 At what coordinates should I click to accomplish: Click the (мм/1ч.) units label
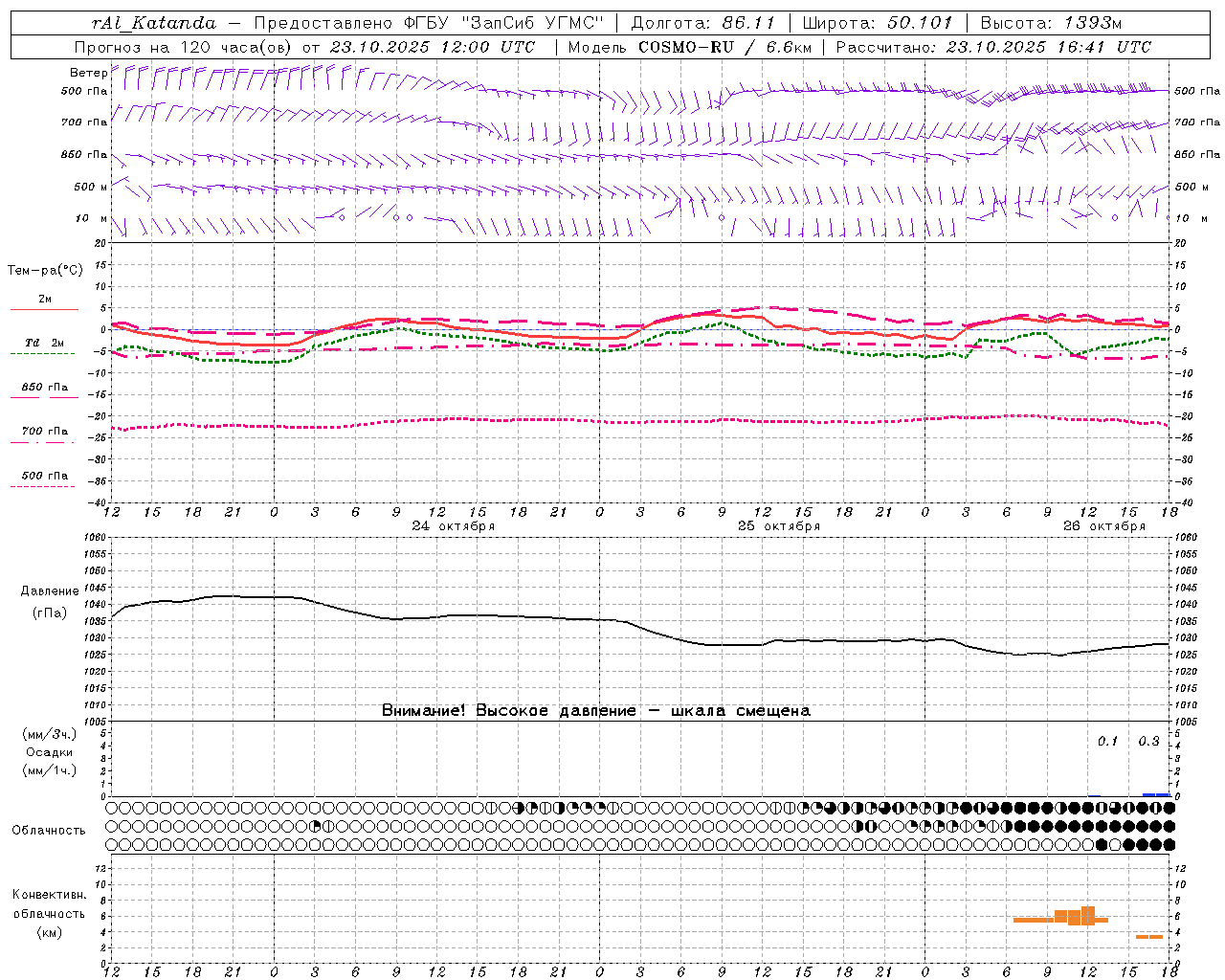point(50,770)
